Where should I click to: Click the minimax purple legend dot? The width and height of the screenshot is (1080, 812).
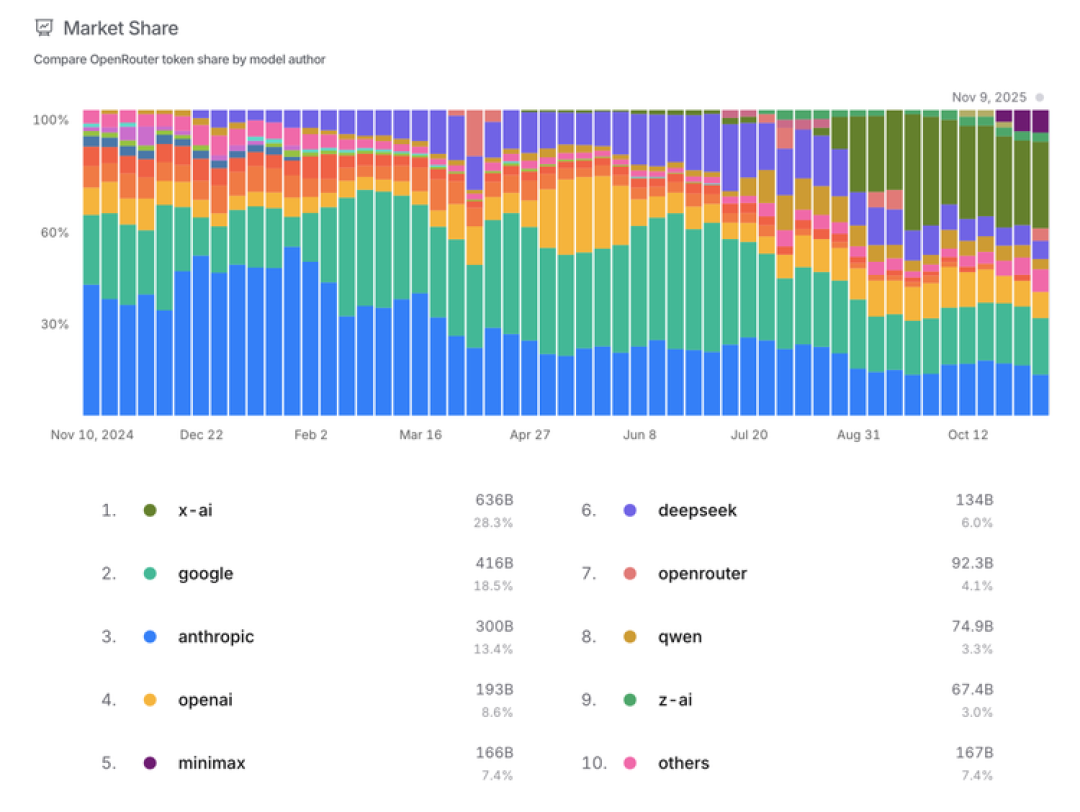click(x=149, y=763)
